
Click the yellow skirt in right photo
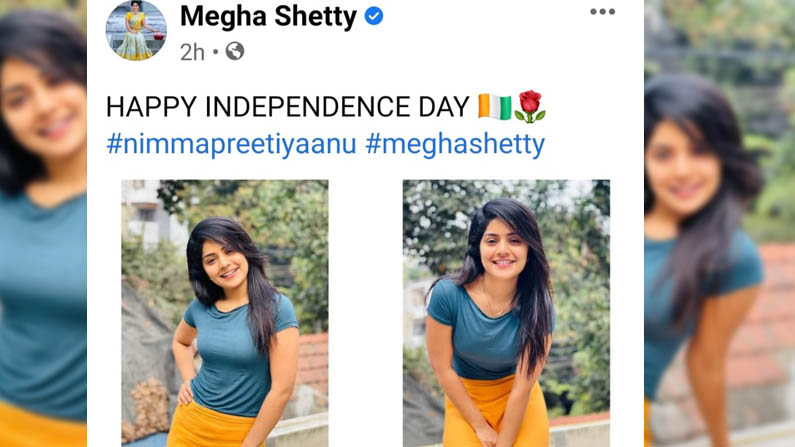495,412
